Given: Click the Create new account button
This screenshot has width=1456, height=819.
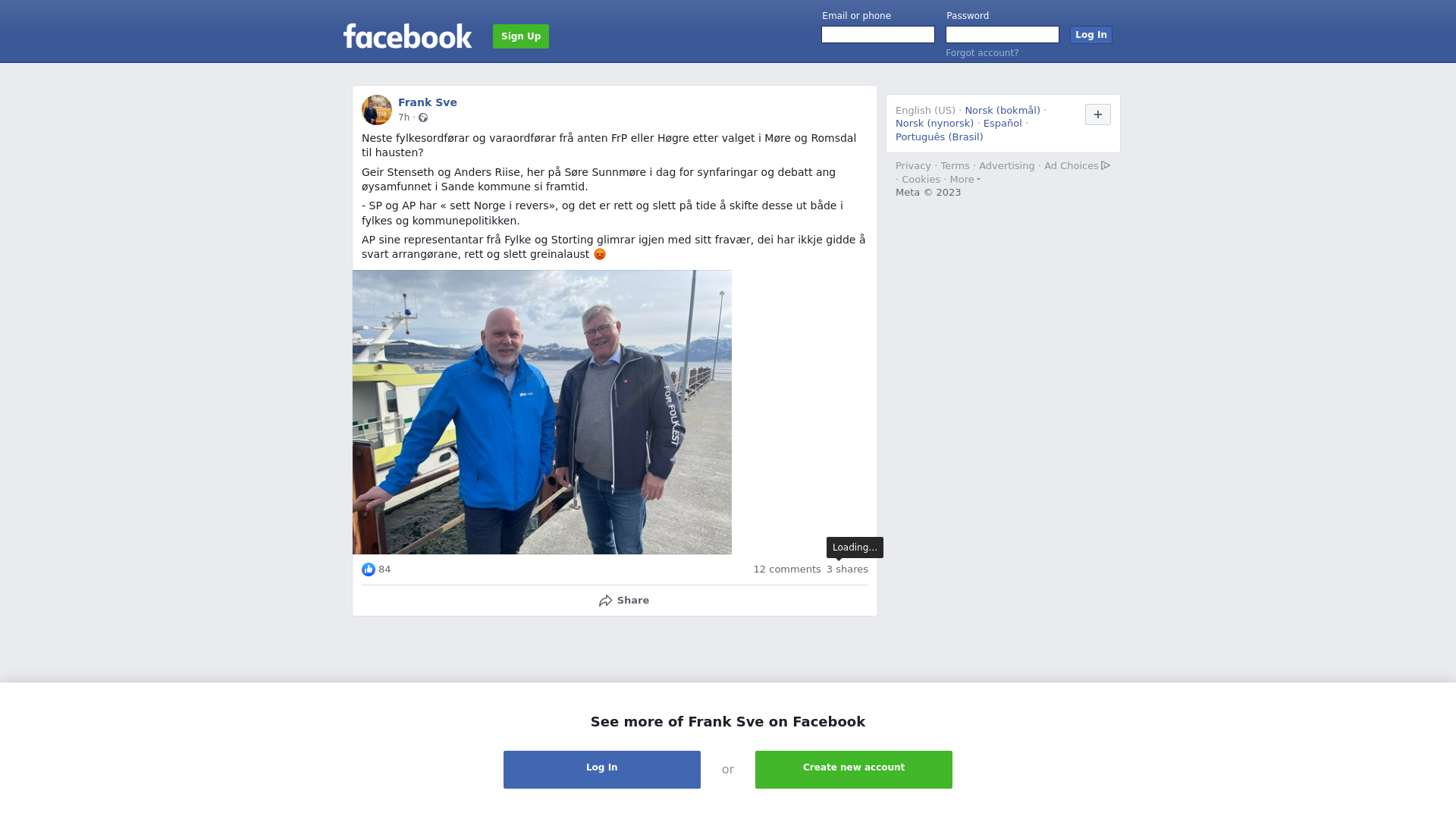Looking at the screenshot, I should (x=854, y=770).
